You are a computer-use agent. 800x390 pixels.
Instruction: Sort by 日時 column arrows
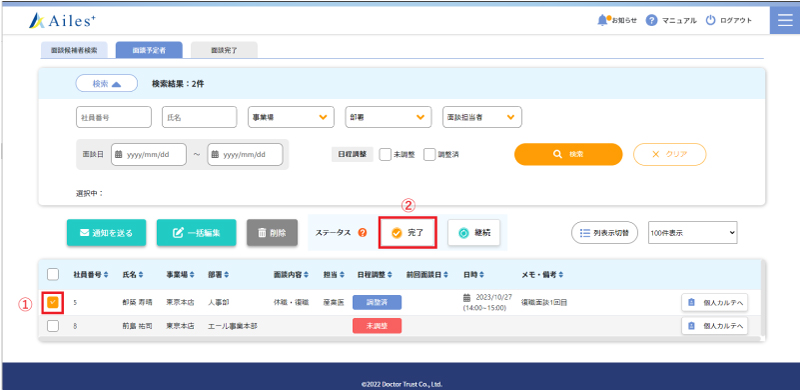click(x=481, y=275)
